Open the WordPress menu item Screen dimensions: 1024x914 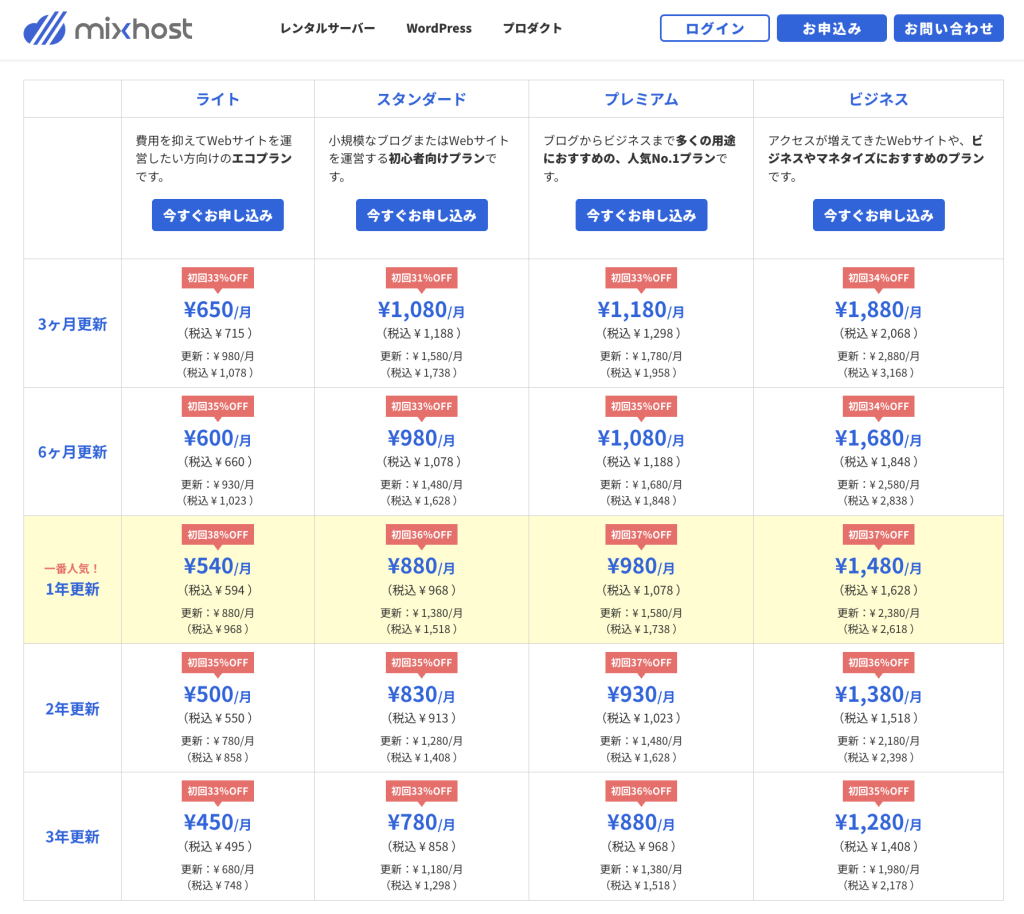[x=438, y=28]
